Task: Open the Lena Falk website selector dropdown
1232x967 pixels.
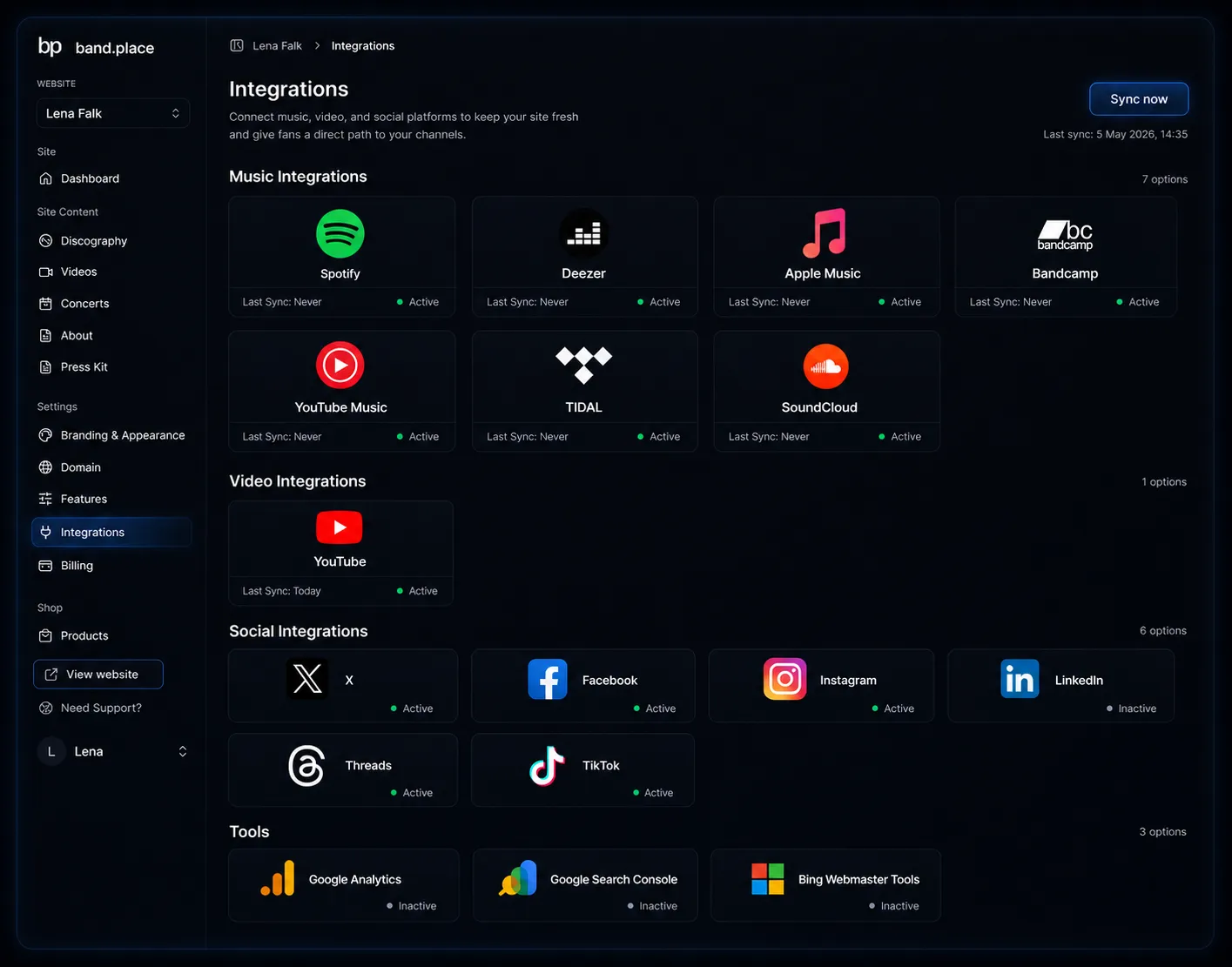Action: [x=113, y=113]
